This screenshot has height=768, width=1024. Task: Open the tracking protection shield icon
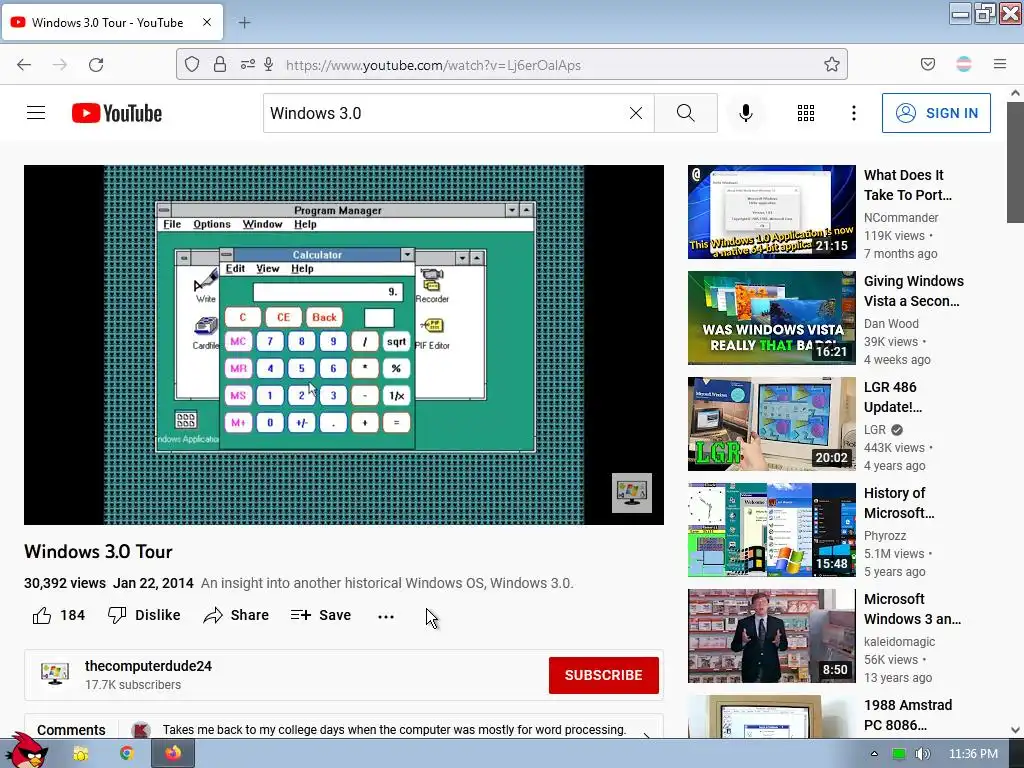[x=191, y=64]
